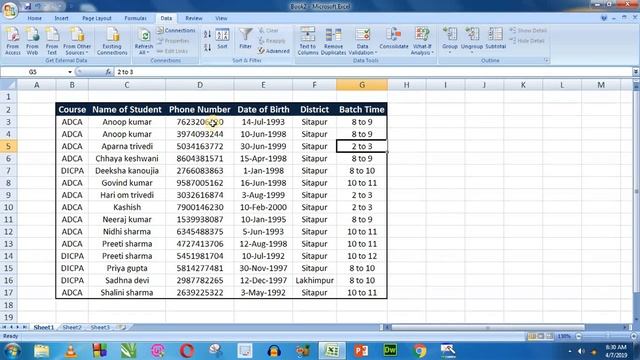Click the Office button logo

9,9
